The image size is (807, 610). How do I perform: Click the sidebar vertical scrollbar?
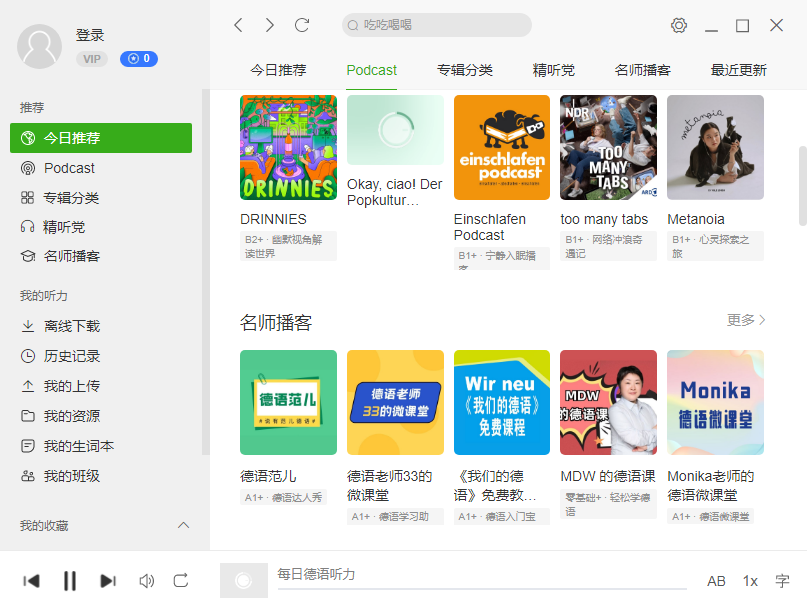(205, 272)
